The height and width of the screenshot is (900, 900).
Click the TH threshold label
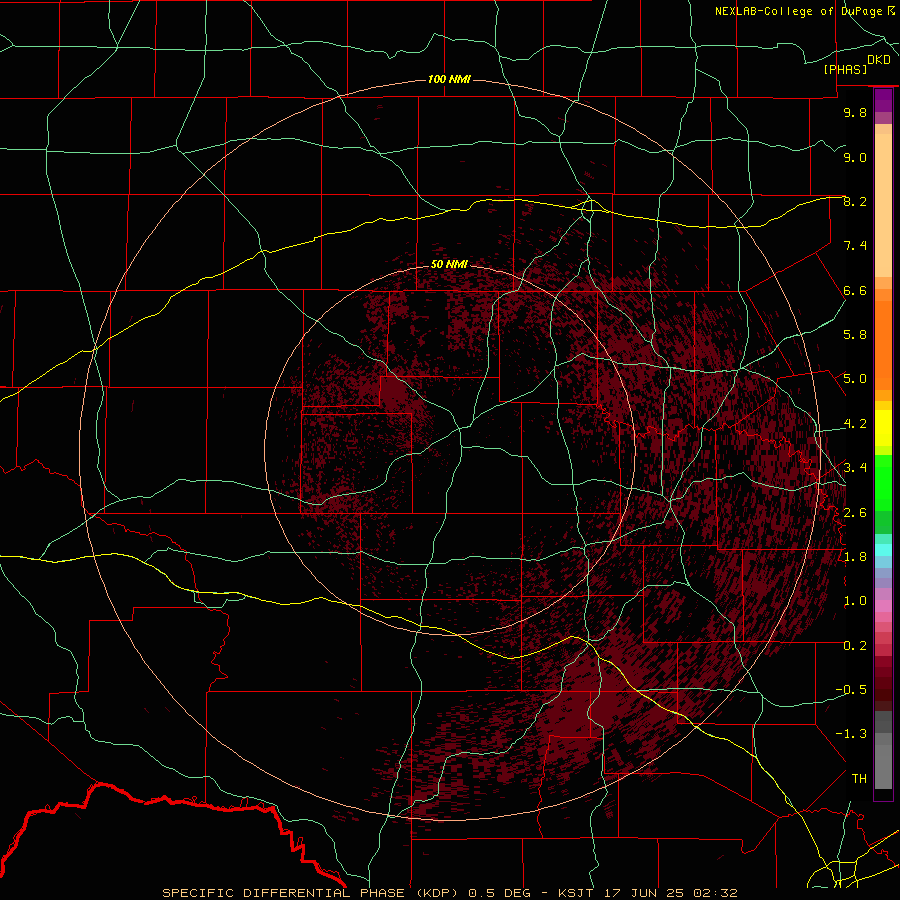(859, 779)
